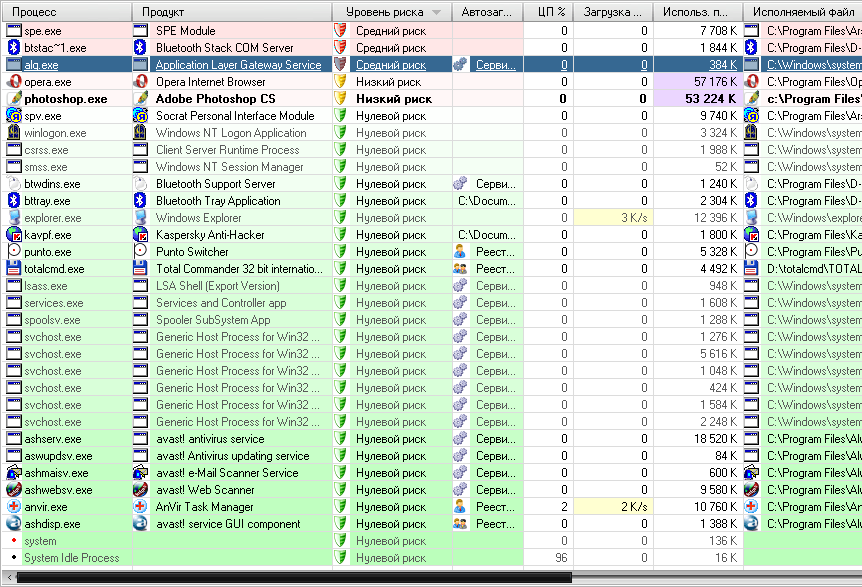Click the executable-path icon in opera.exe row
Screen dimensions: 862x587
[x=752, y=82]
